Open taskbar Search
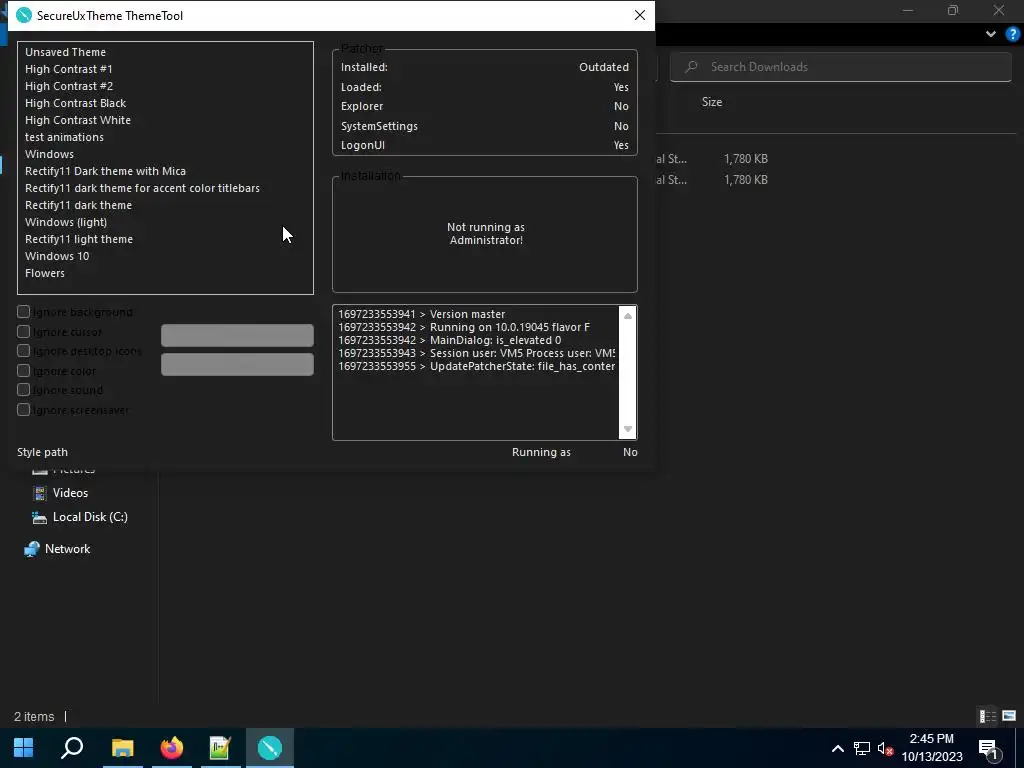The height and width of the screenshot is (768, 1024). [x=72, y=748]
